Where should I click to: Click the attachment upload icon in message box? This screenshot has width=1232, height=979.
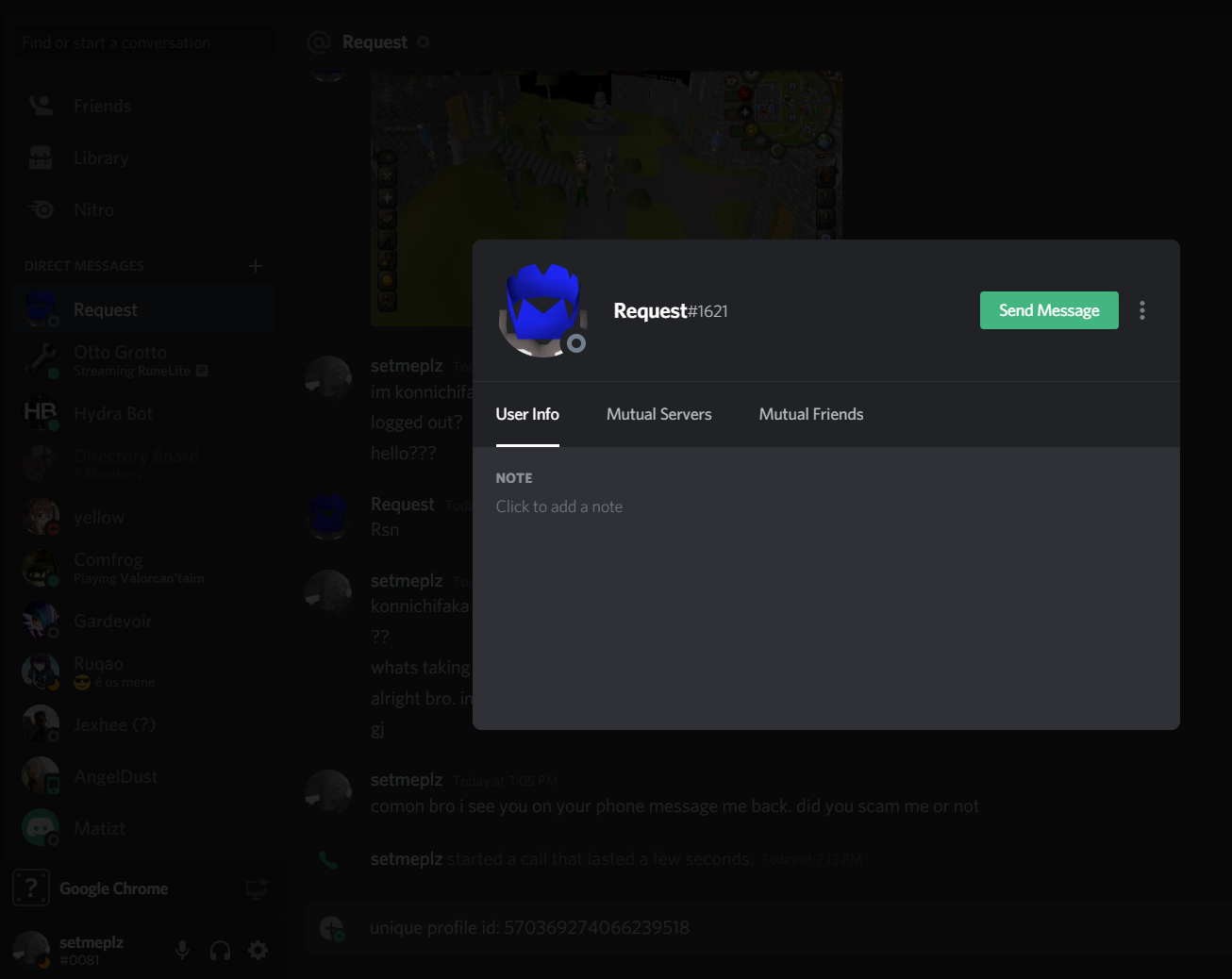click(x=331, y=928)
